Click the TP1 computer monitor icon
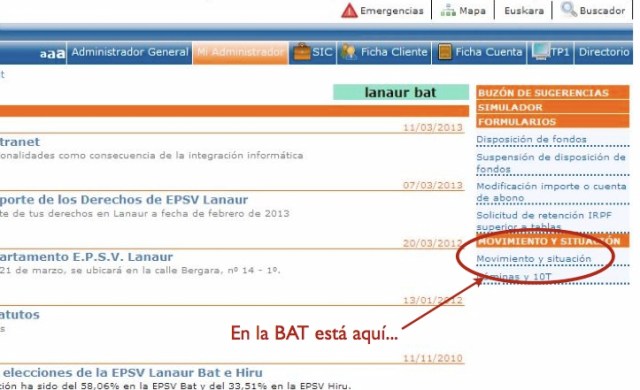Screen dimensions: 640x390 541,52
